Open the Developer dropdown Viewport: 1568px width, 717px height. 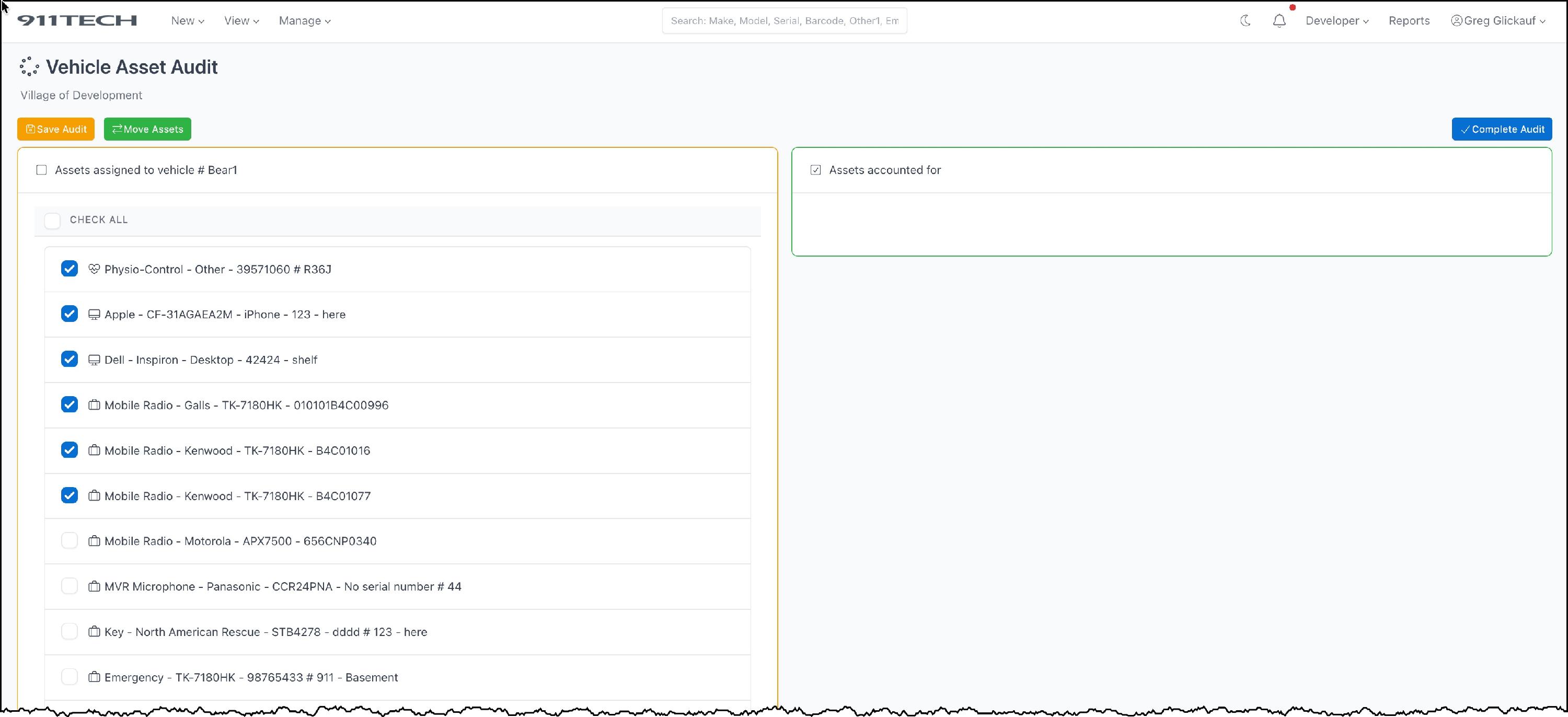(1336, 21)
